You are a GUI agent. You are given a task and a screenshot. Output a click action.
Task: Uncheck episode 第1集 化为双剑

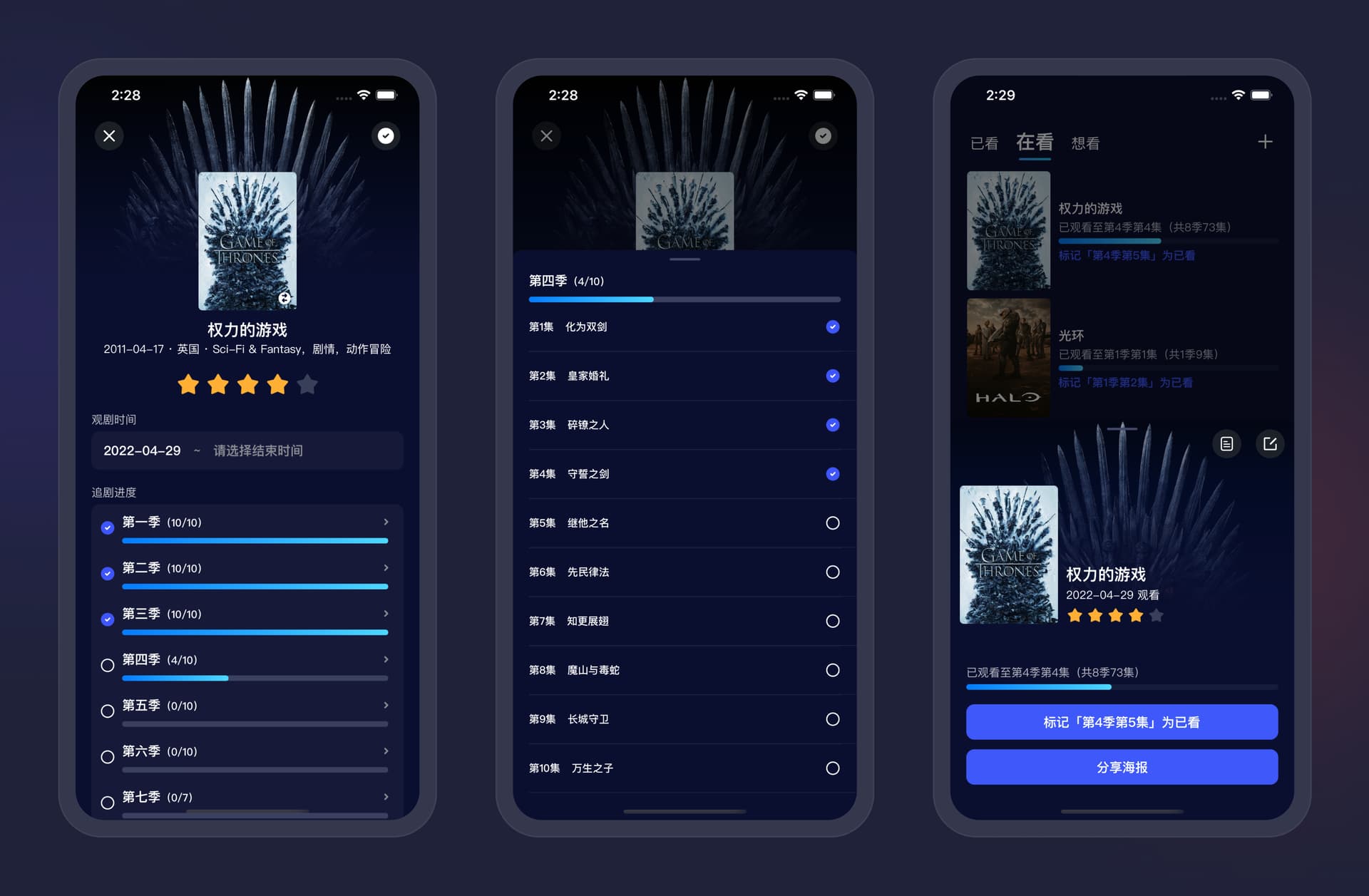[832, 327]
